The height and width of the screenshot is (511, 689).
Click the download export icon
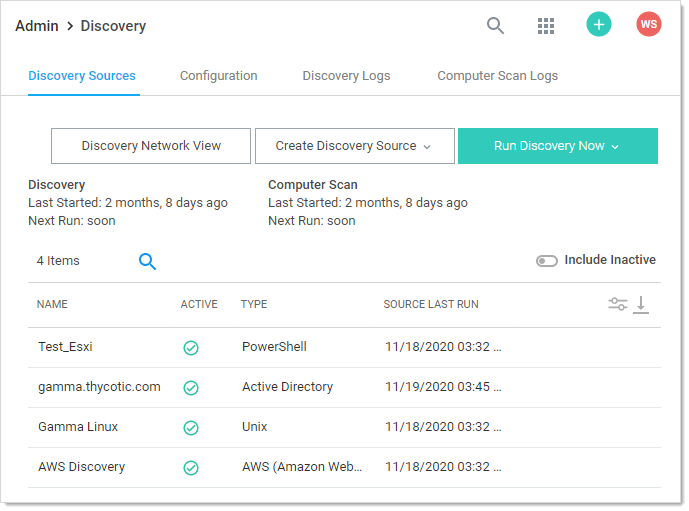[642, 304]
